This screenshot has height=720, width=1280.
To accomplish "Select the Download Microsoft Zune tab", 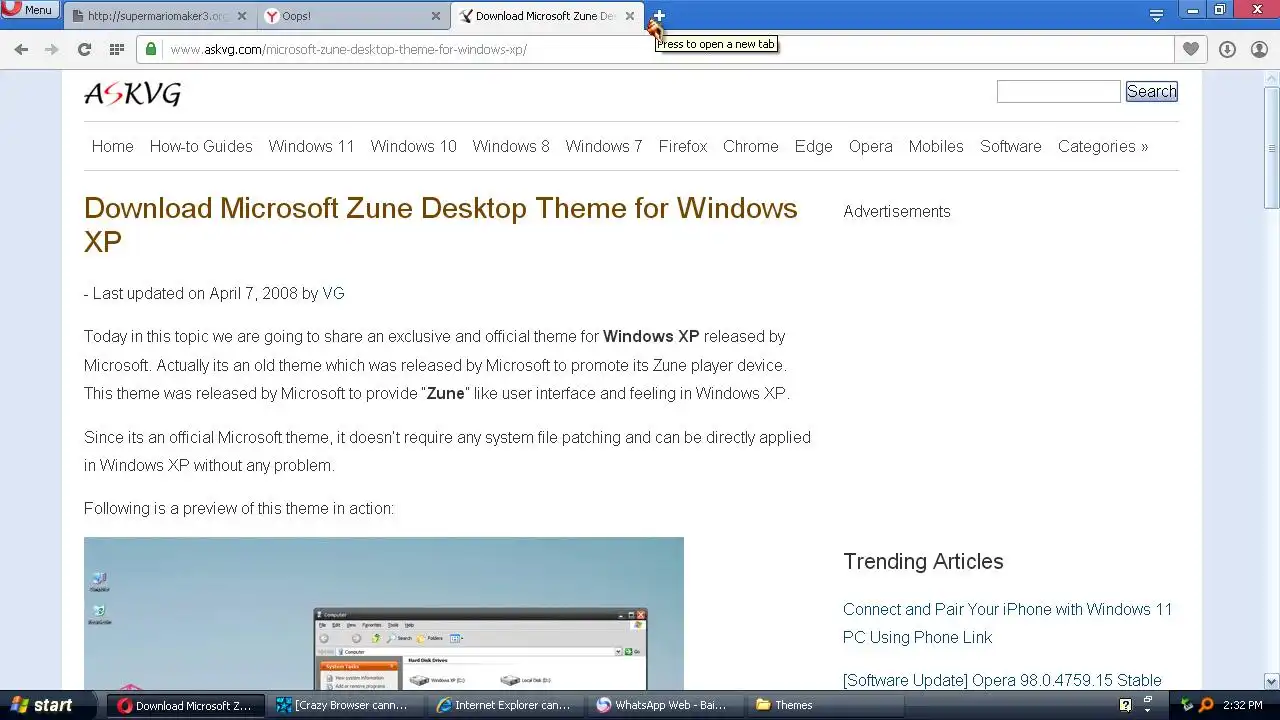I will coord(546,16).
